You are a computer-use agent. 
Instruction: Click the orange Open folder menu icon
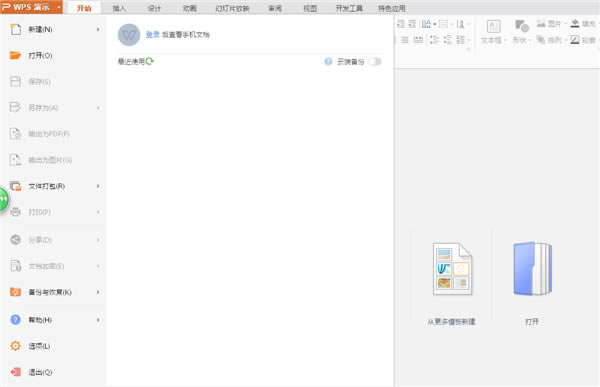click(15, 56)
